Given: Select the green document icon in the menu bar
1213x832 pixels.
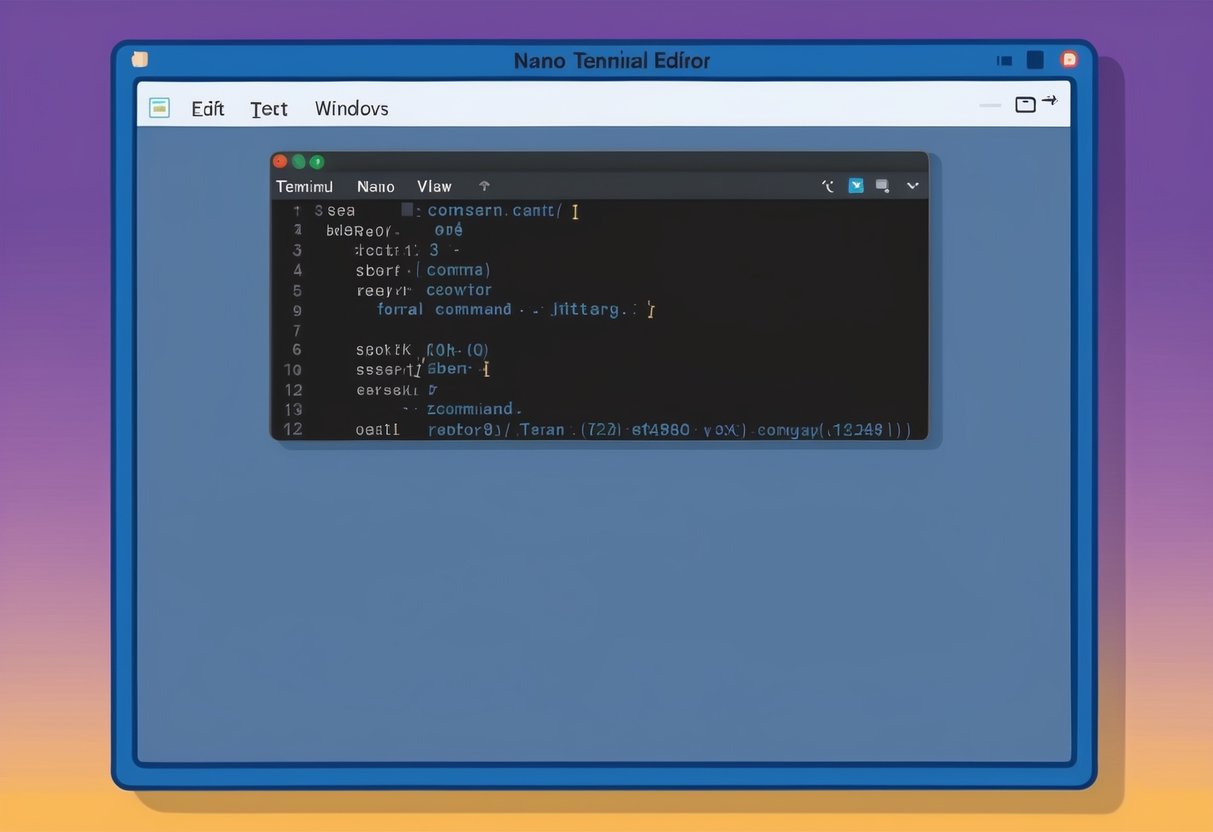Looking at the screenshot, I should (x=159, y=106).
